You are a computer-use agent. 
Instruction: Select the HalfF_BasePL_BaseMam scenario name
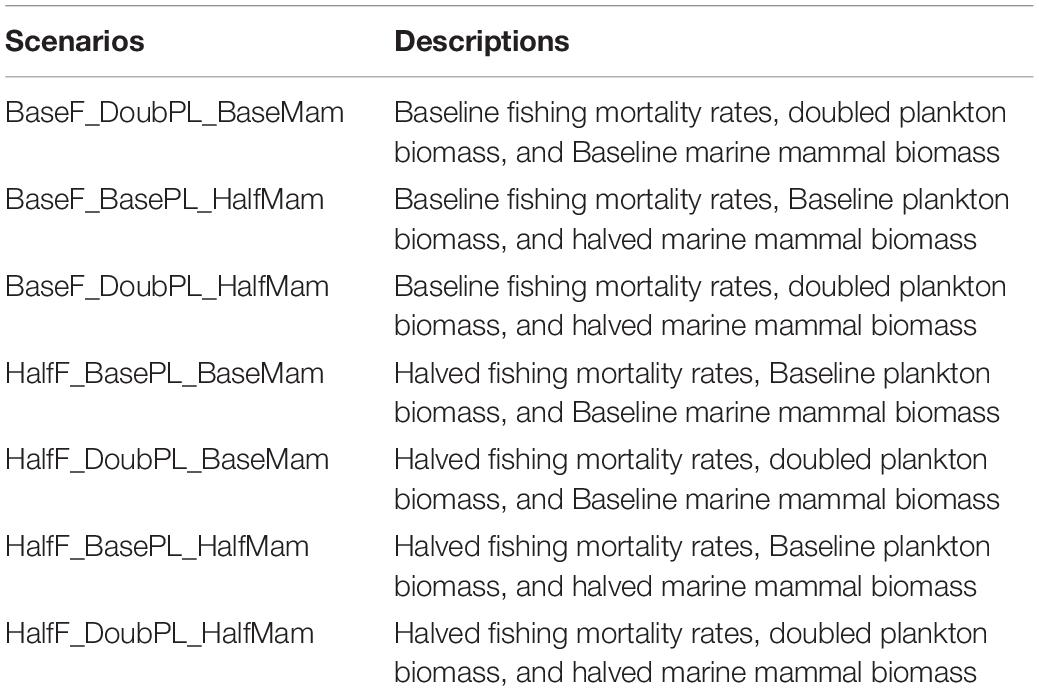164,373
